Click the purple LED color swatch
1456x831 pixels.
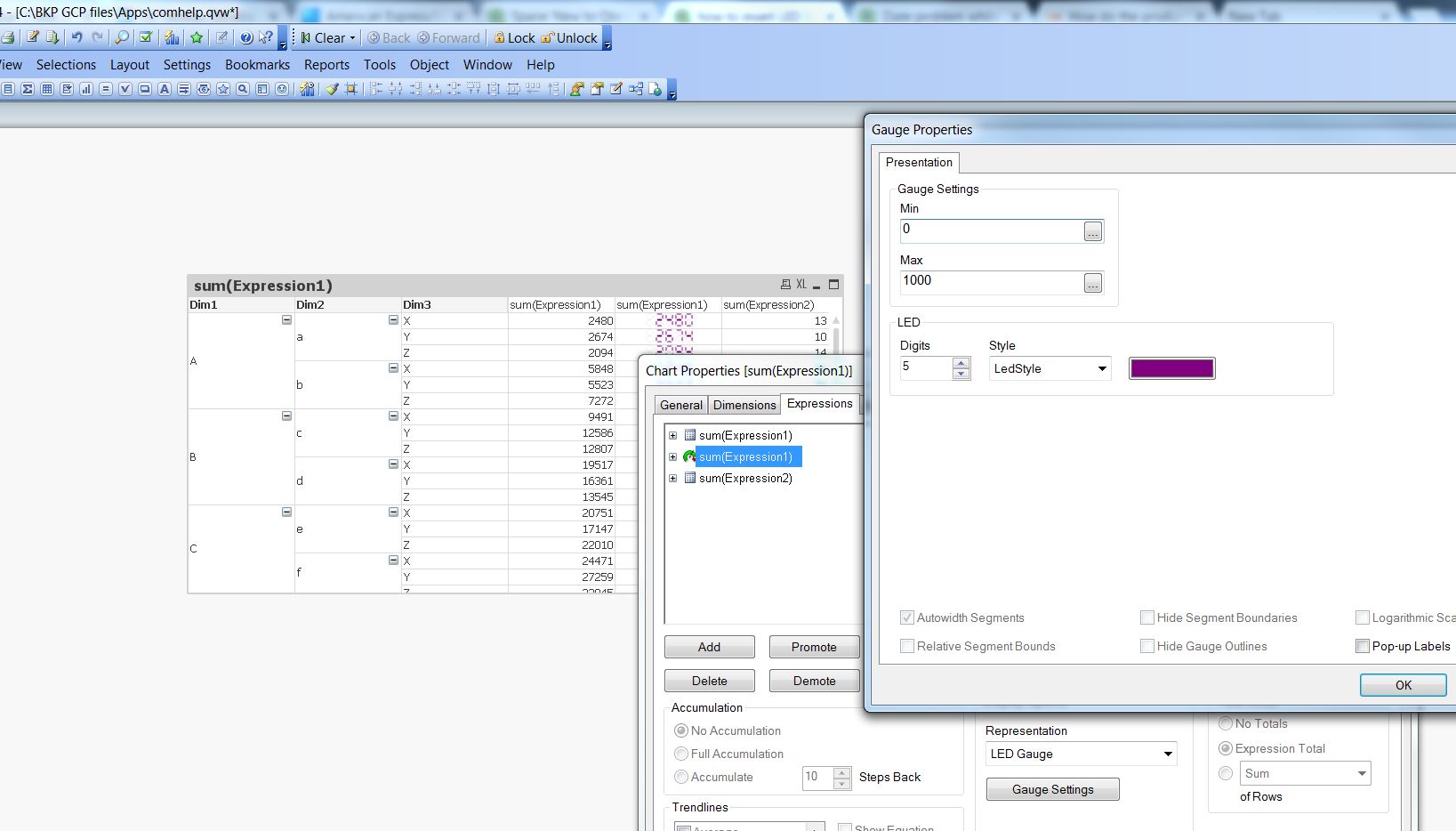1171,368
